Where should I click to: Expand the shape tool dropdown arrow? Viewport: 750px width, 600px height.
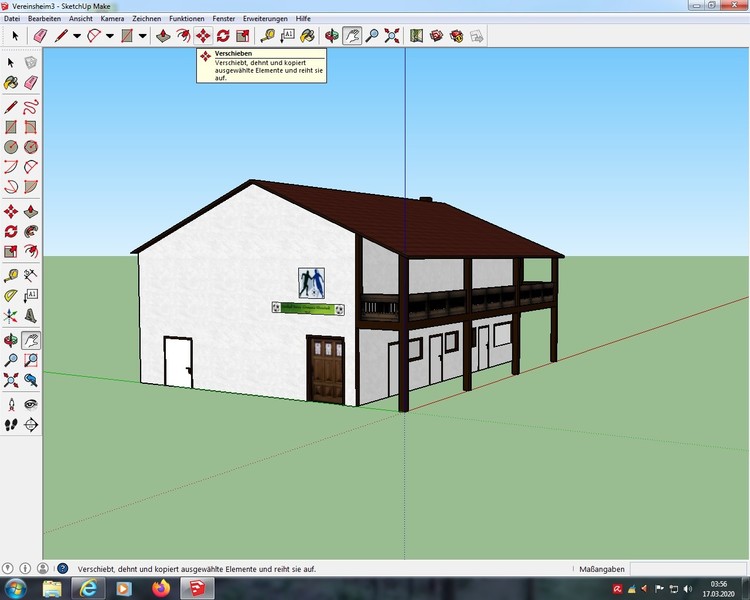[142, 36]
